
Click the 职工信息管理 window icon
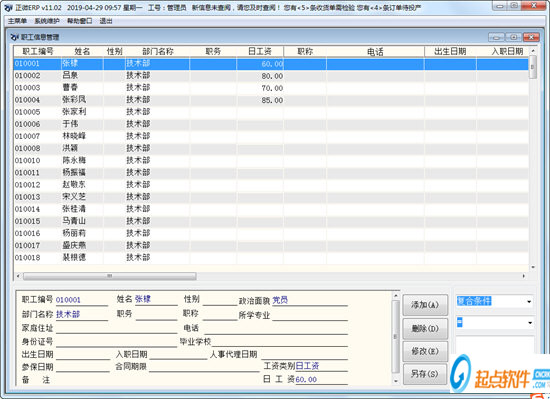[14, 37]
